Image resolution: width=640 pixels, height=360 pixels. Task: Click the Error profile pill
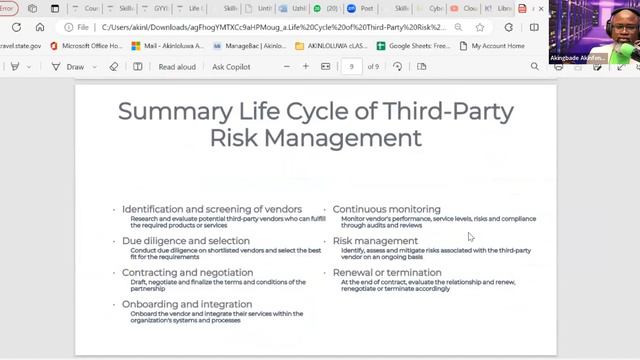tap(8, 8)
